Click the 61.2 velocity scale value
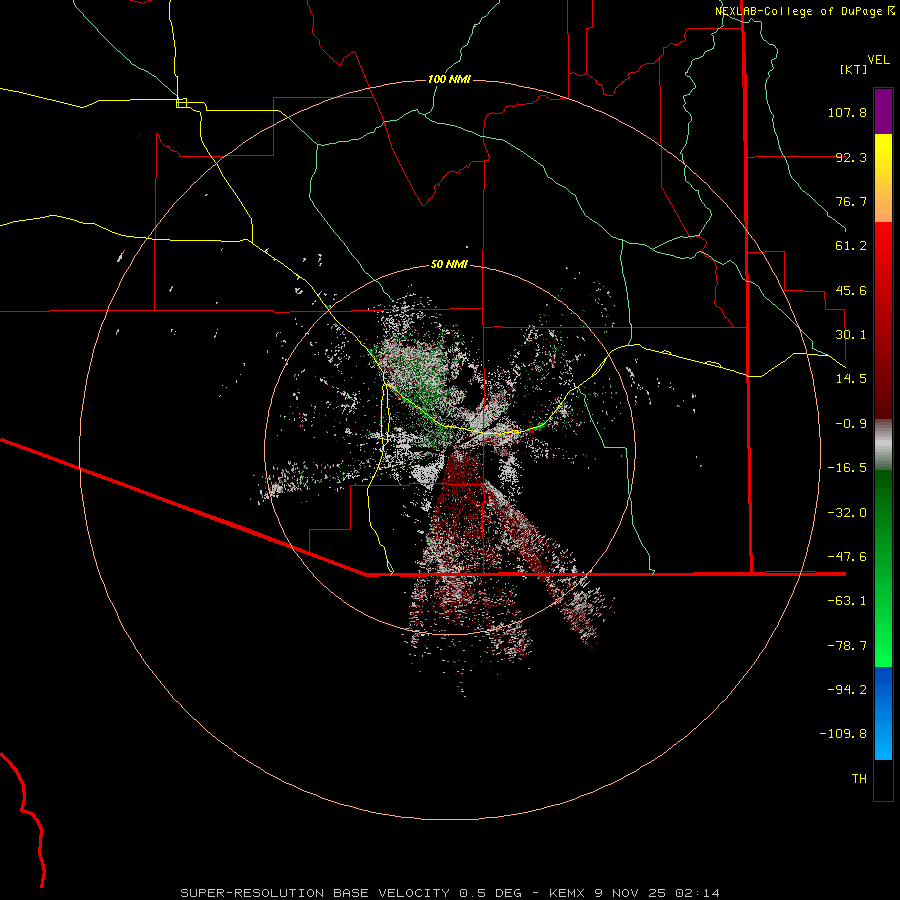 point(851,246)
